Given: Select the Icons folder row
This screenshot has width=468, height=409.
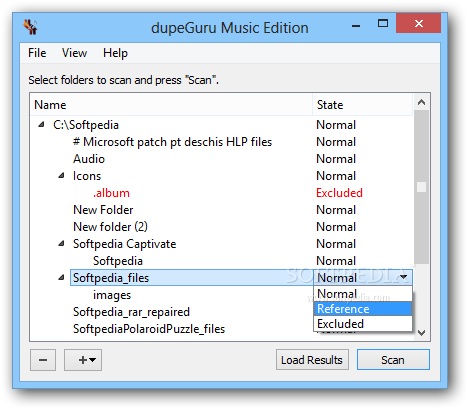Looking at the screenshot, I should tap(87, 176).
